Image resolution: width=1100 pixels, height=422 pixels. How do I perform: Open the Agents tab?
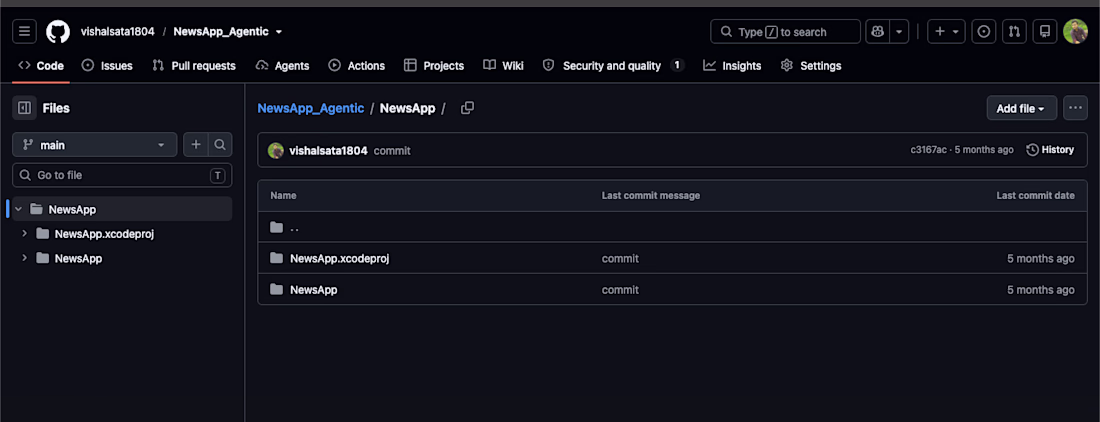[x=283, y=66]
